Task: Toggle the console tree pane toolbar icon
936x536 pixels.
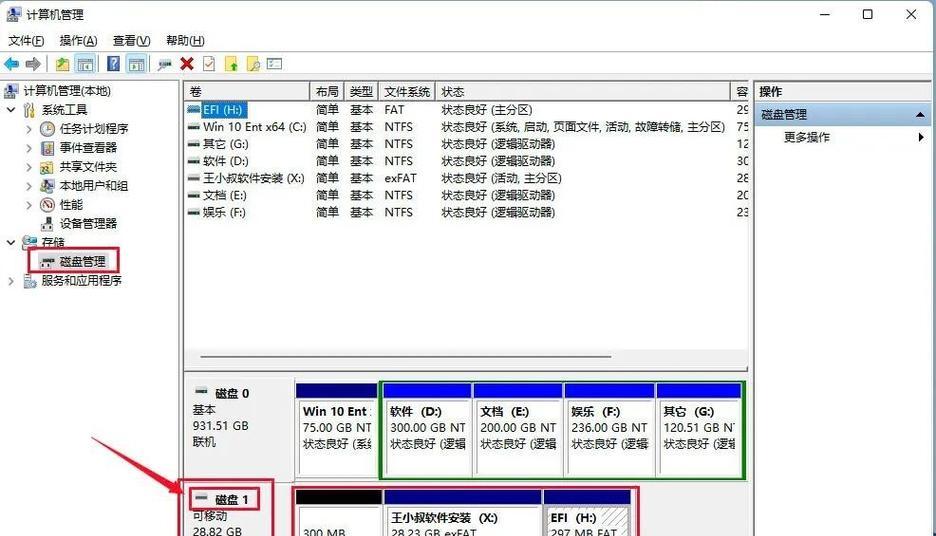Action: click(x=85, y=64)
